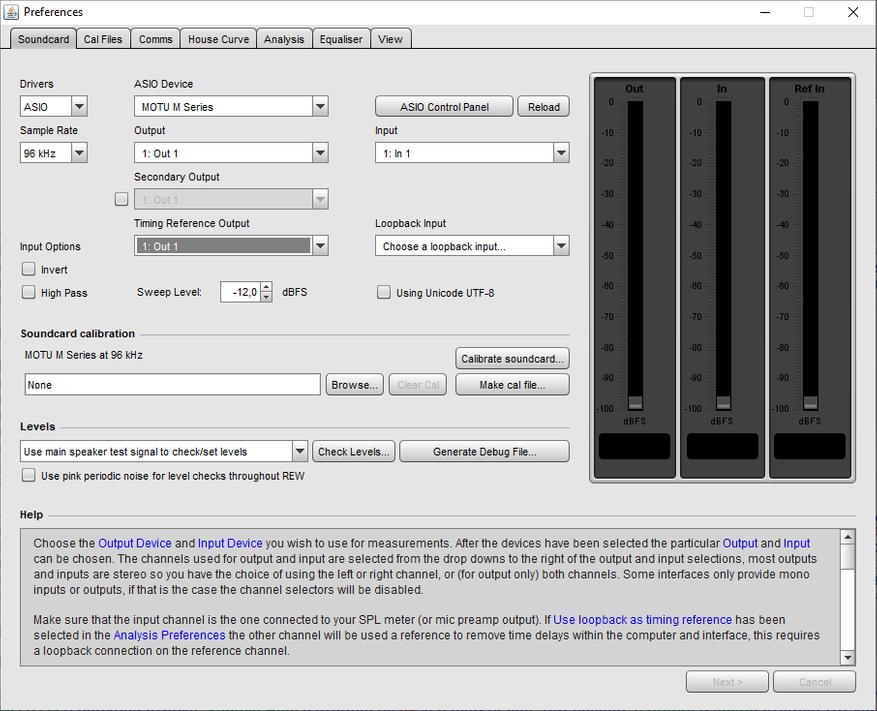
Task: Open the Loopback Input chooser dropdown
Action: (x=472, y=246)
